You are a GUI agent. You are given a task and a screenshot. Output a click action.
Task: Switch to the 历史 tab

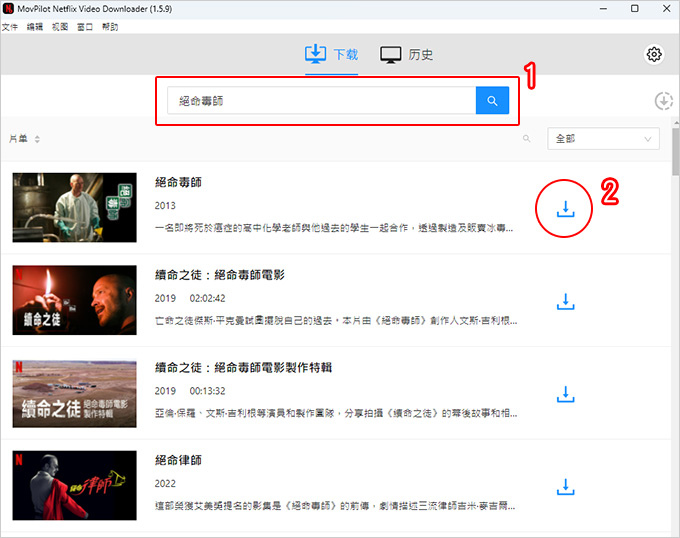pos(406,55)
